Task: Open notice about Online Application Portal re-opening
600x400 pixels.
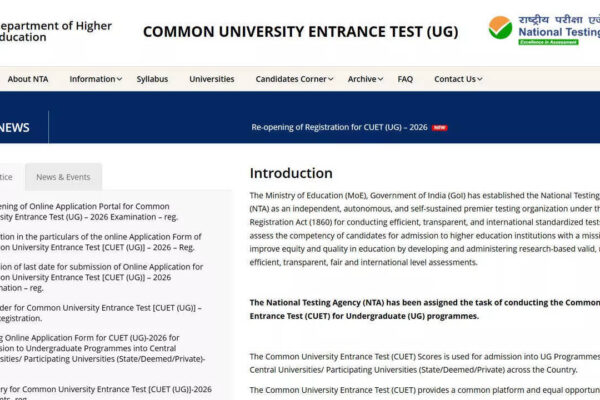Action: click(89, 212)
